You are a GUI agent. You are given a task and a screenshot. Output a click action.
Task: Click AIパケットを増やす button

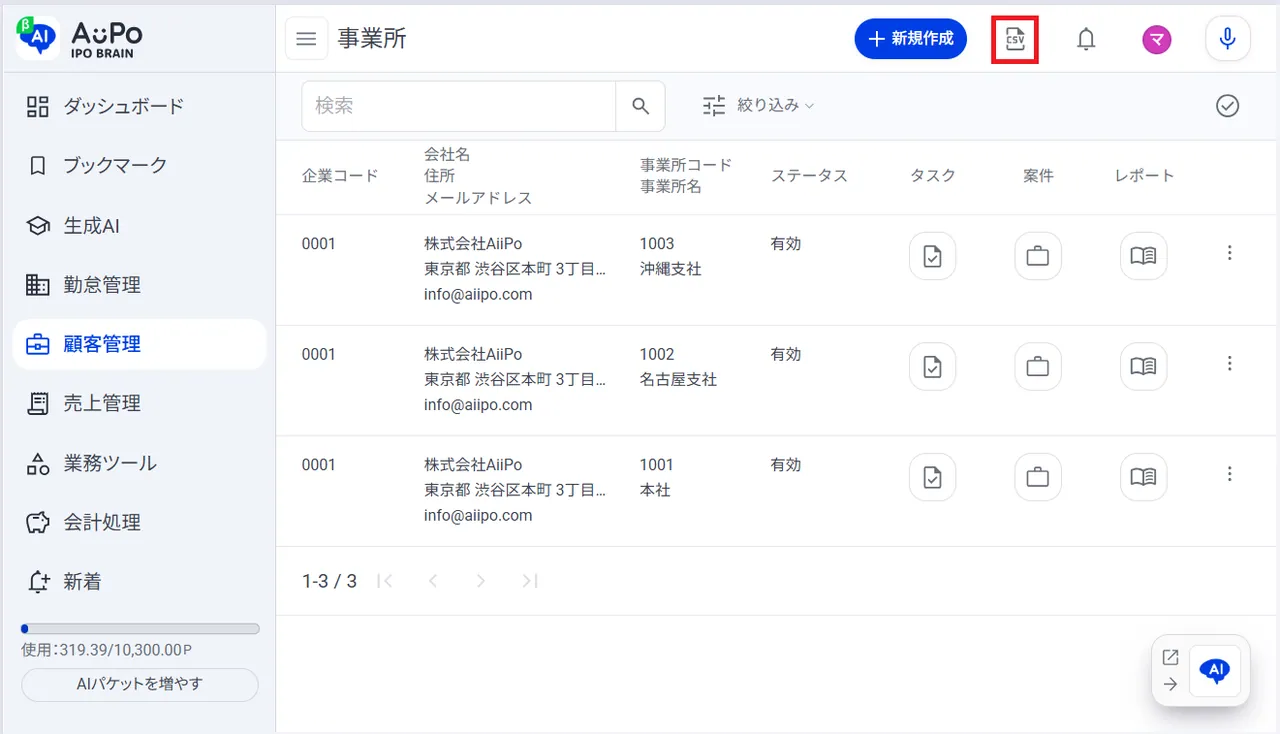[x=140, y=685]
